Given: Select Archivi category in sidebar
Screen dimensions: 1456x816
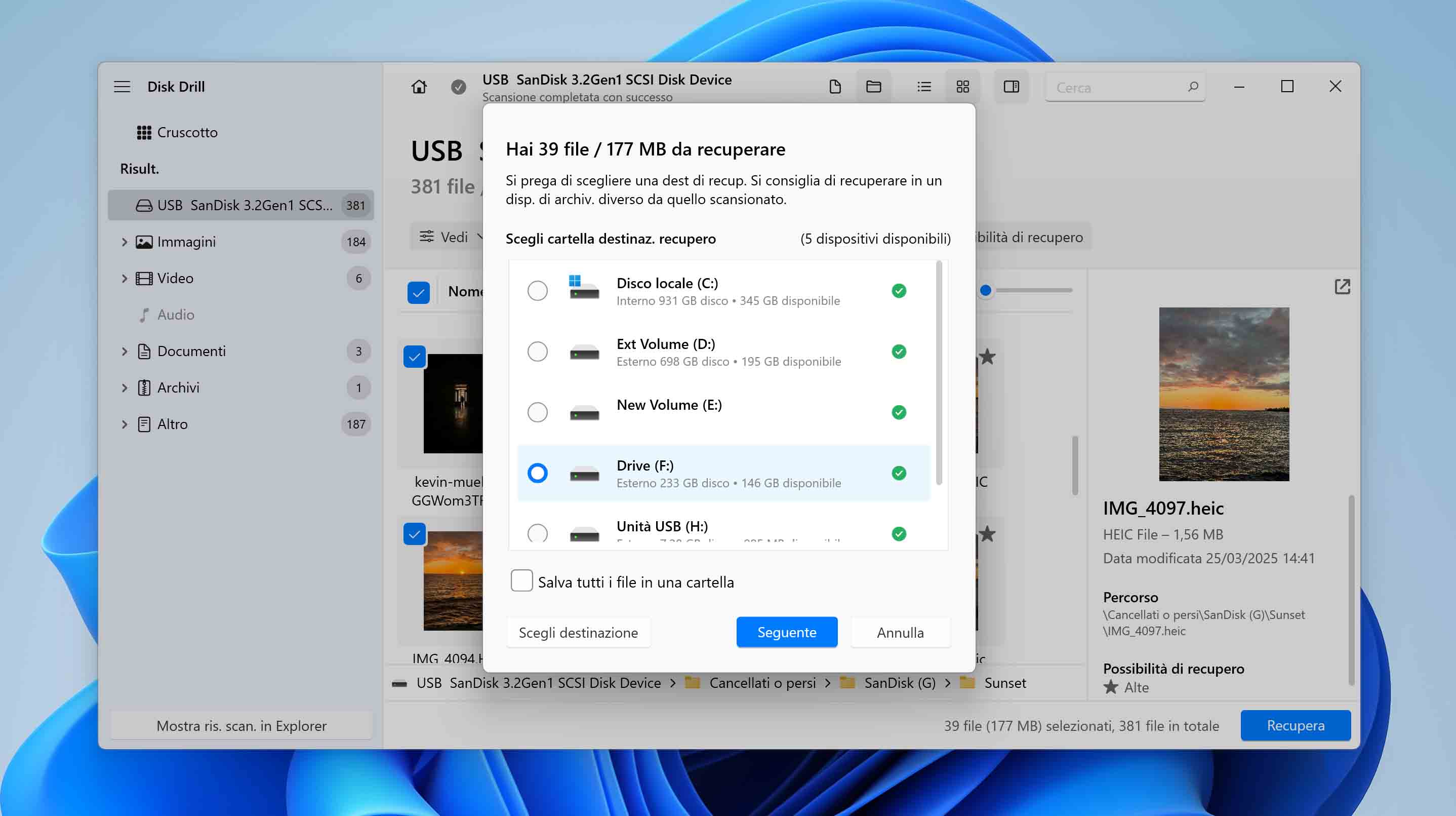Looking at the screenshot, I should point(241,387).
